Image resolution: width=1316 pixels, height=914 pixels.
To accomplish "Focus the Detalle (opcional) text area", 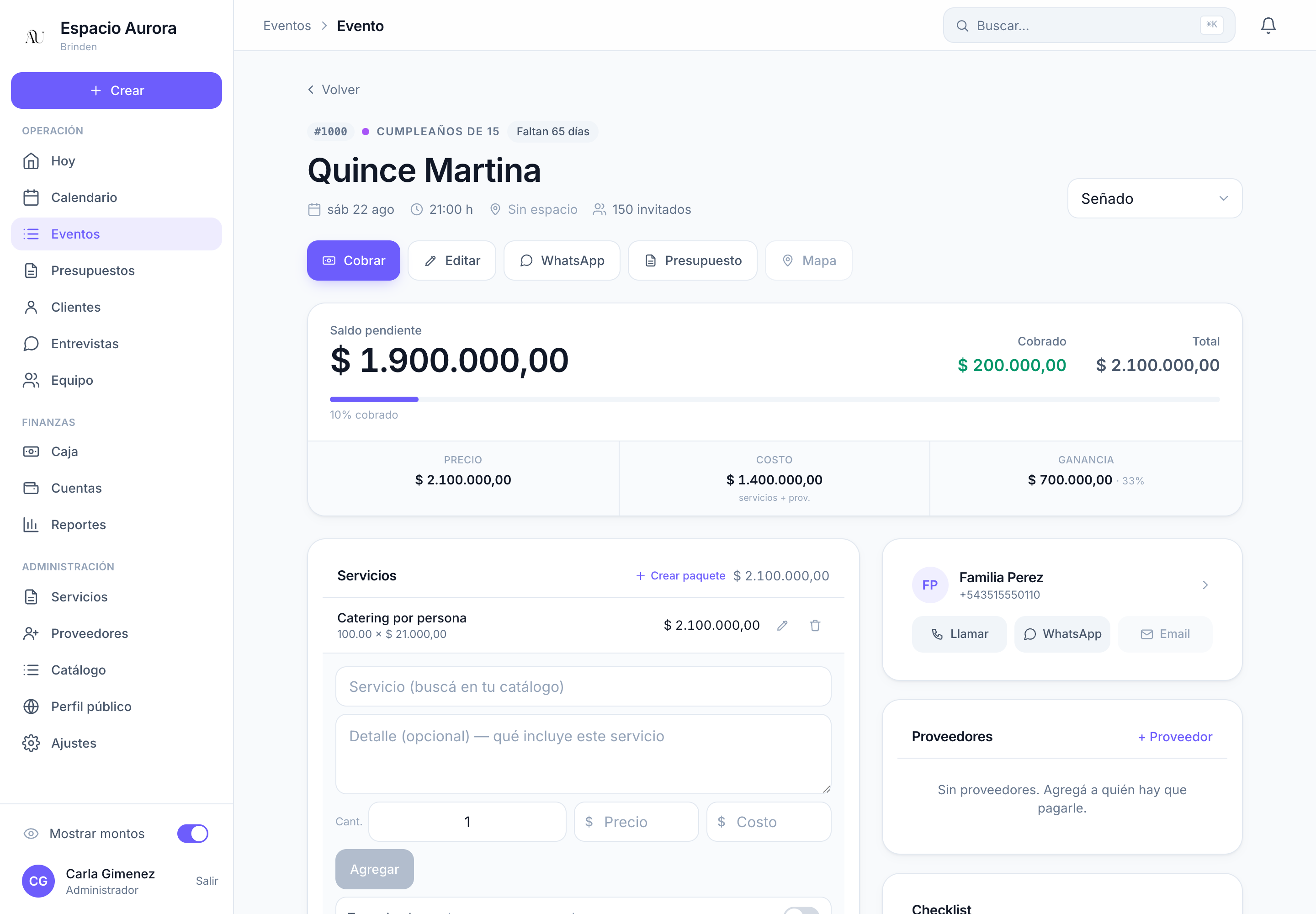I will tap(583, 754).
